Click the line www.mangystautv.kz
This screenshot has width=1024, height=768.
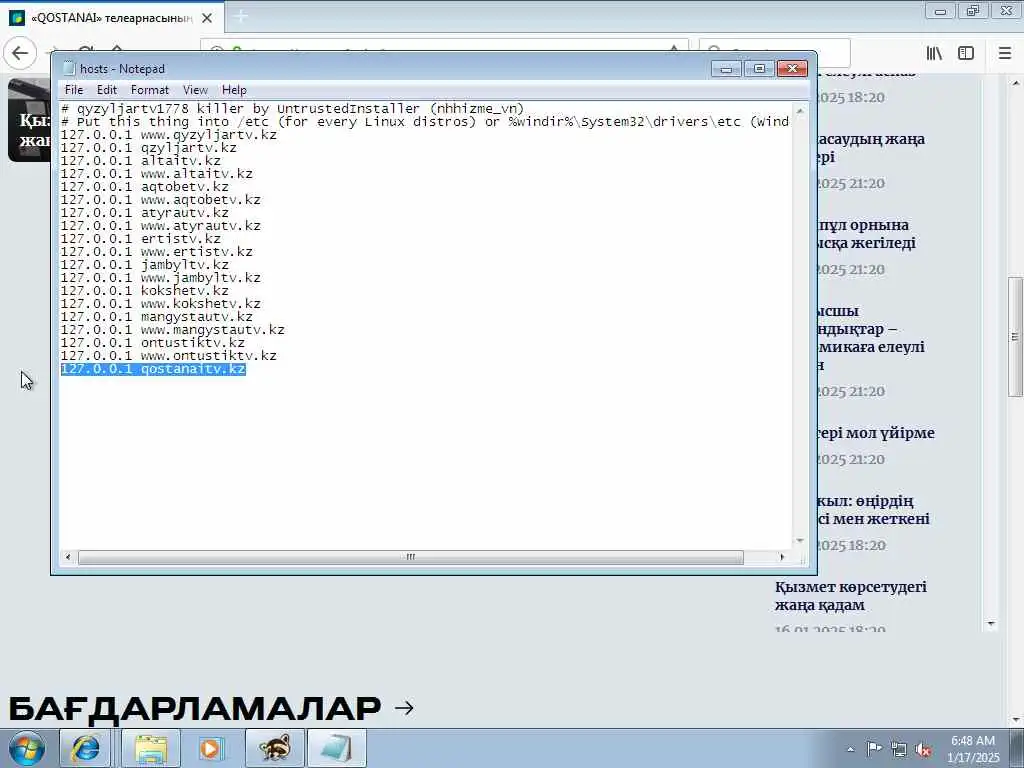[x=172, y=330]
